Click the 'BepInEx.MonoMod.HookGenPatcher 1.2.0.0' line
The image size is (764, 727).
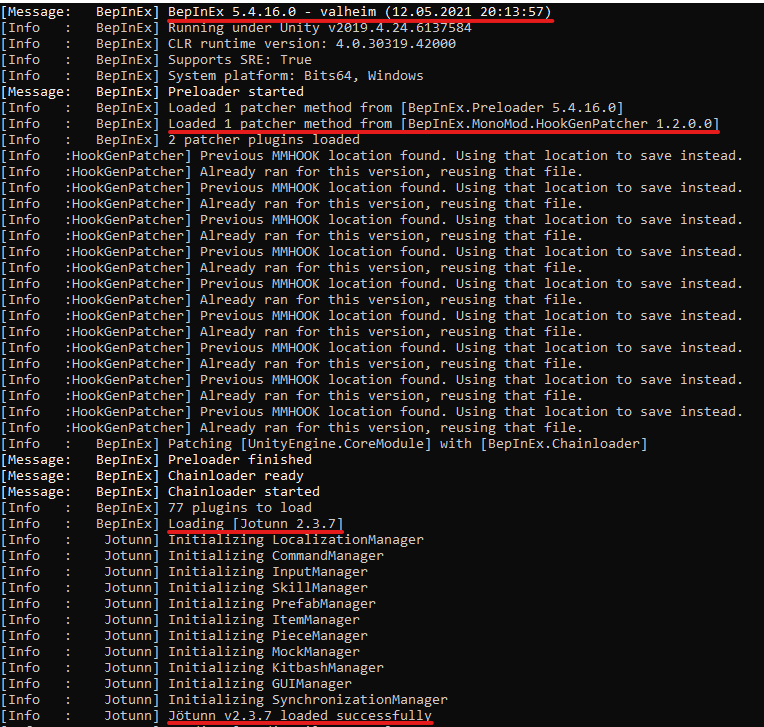coord(444,124)
